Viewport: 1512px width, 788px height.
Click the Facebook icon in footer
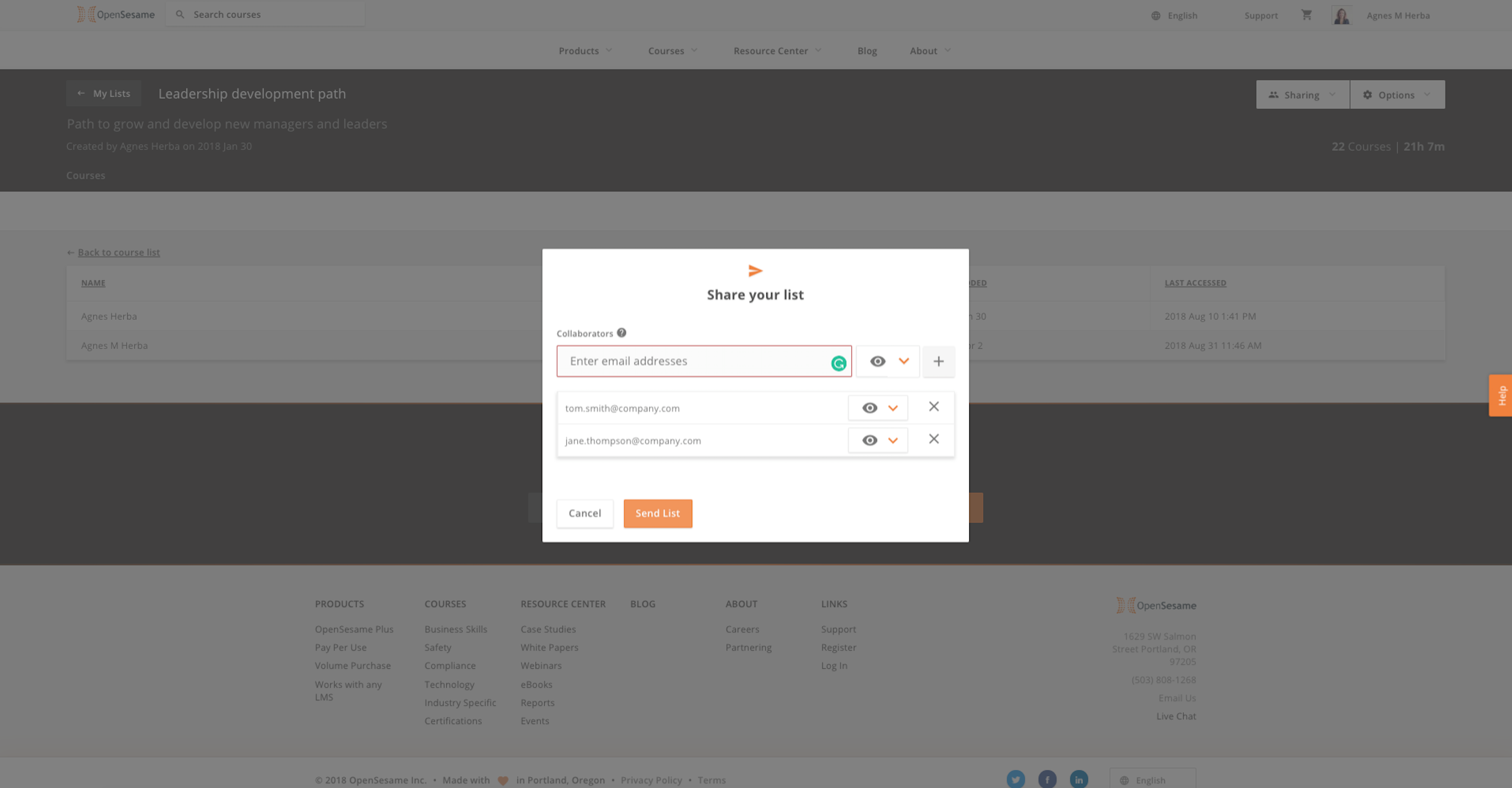coord(1047,779)
